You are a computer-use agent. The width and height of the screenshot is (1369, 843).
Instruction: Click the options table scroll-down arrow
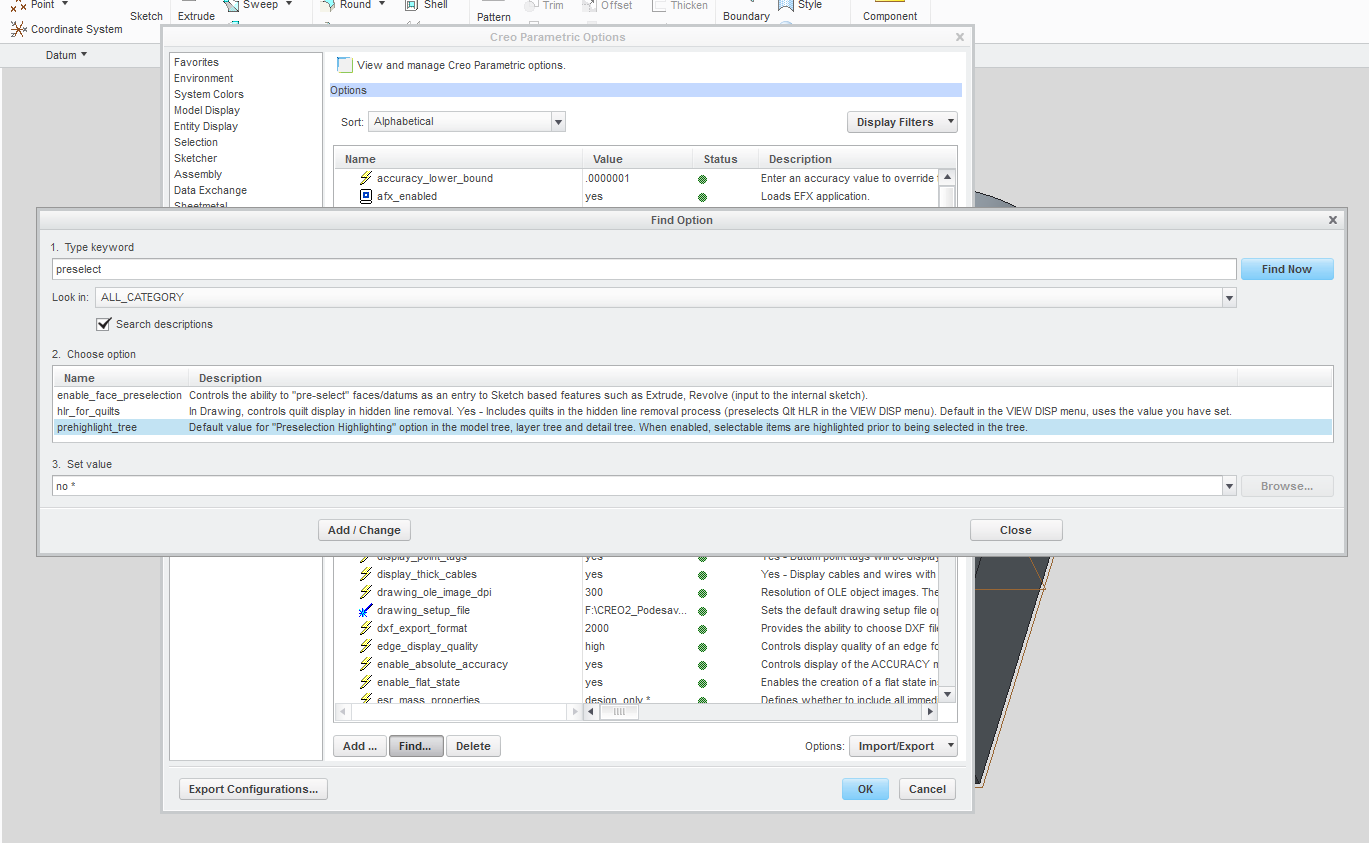tap(948, 694)
